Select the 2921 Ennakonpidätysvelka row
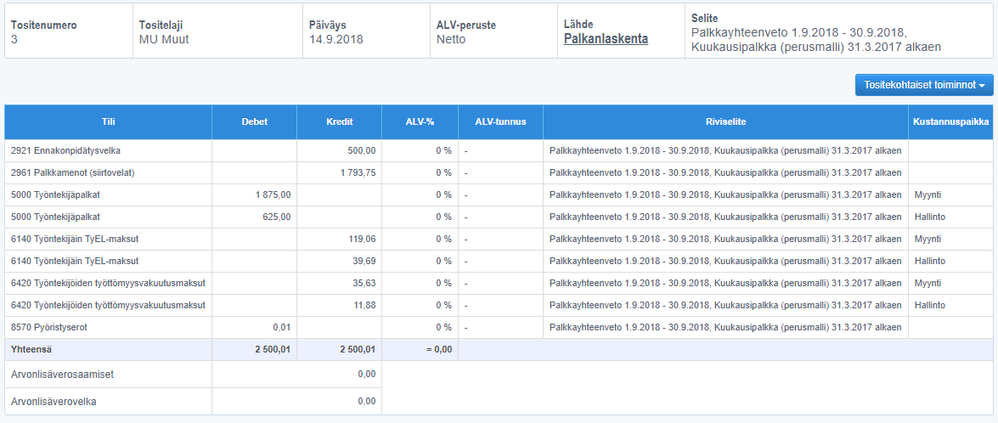Screen dimensions: 998x423 pyautogui.click(x=499, y=151)
